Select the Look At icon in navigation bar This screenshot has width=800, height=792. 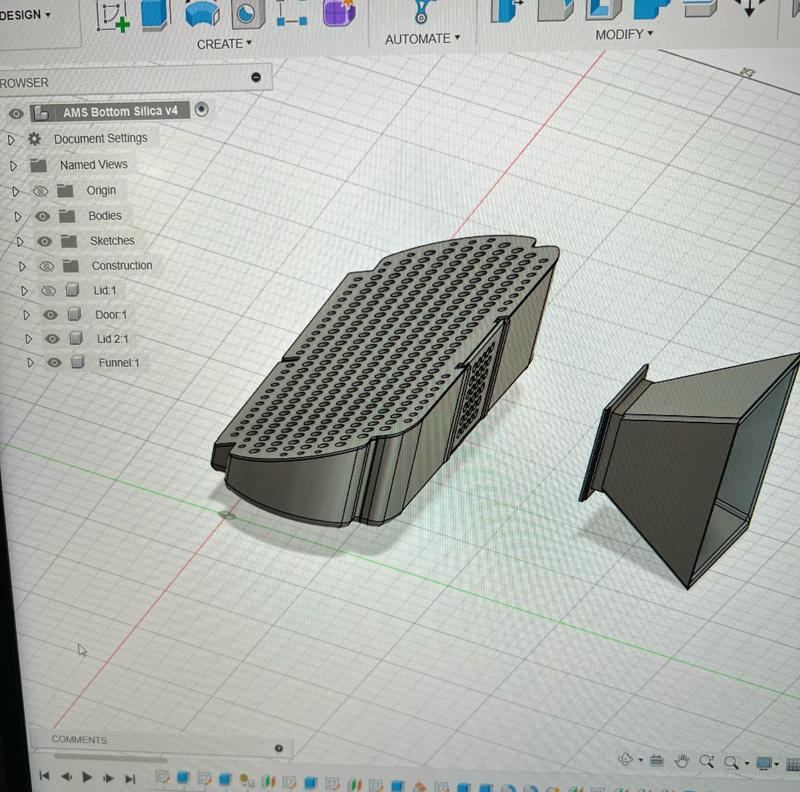(657, 761)
